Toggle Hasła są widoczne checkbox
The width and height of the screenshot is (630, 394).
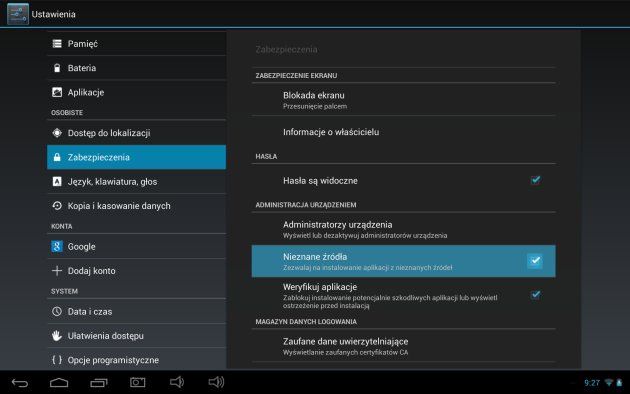pyautogui.click(x=535, y=180)
